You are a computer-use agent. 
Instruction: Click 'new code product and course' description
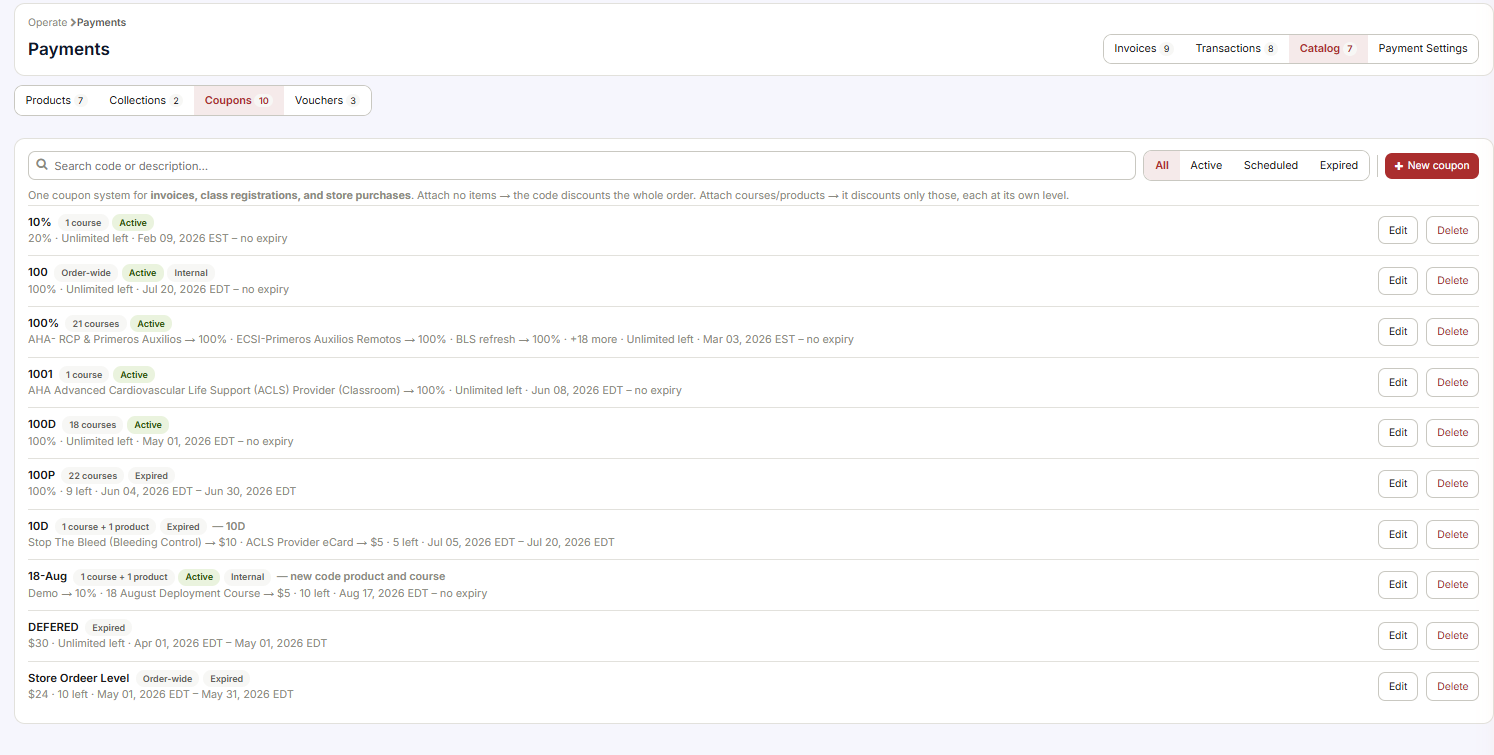368,576
